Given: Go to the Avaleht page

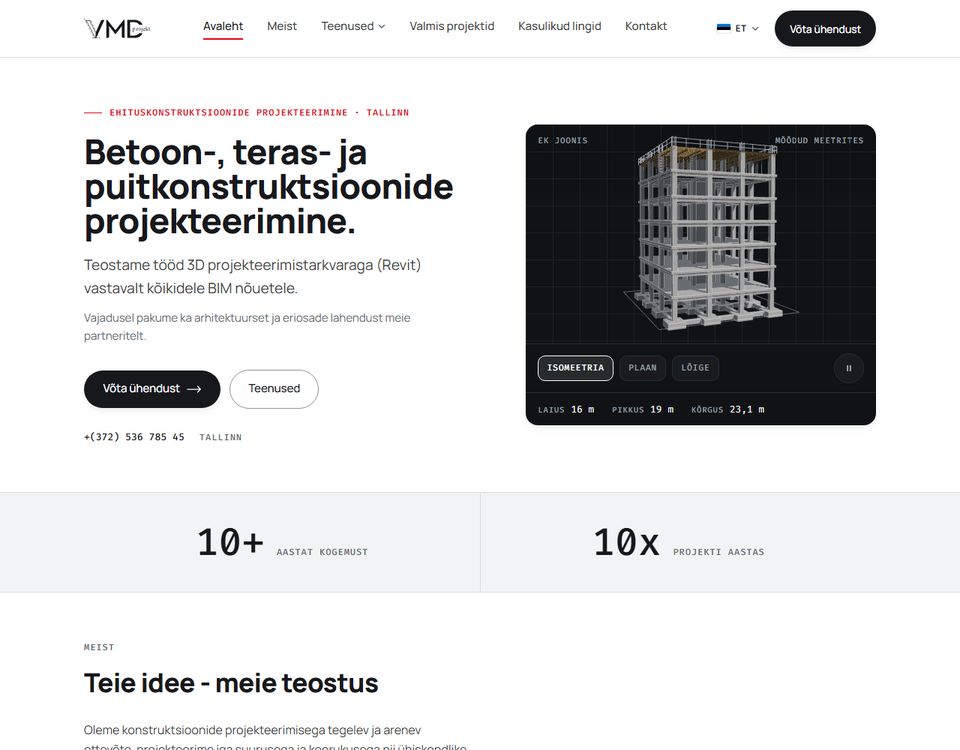Looking at the screenshot, I should (x=223, y=26).
